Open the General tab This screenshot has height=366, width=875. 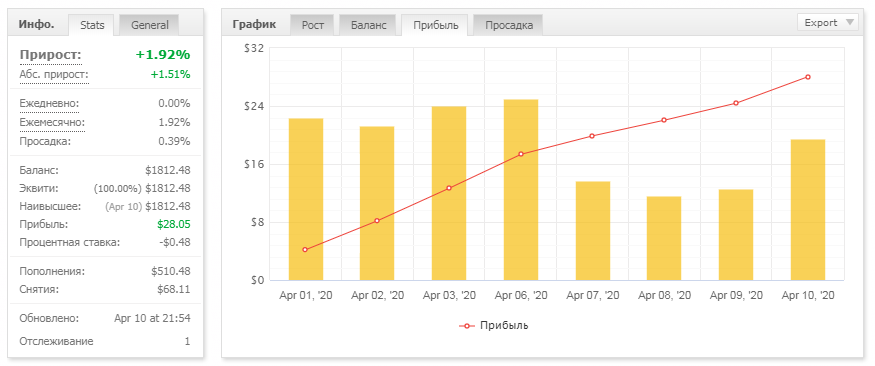point(150,25)
